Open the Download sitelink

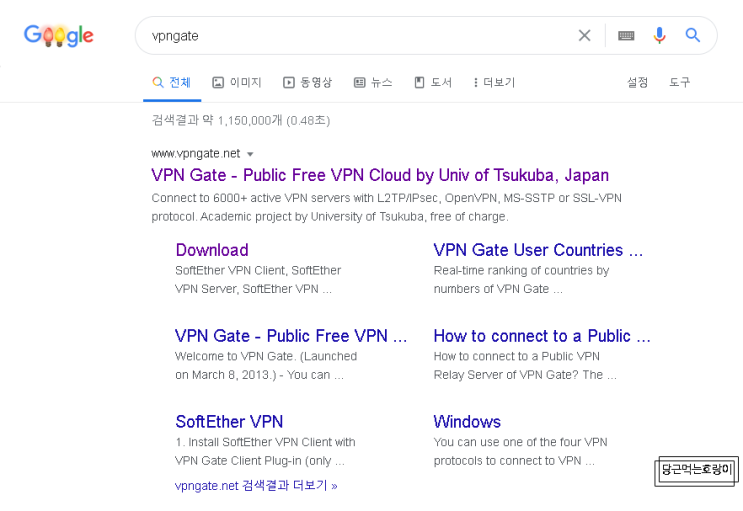(x=212, y=250)
